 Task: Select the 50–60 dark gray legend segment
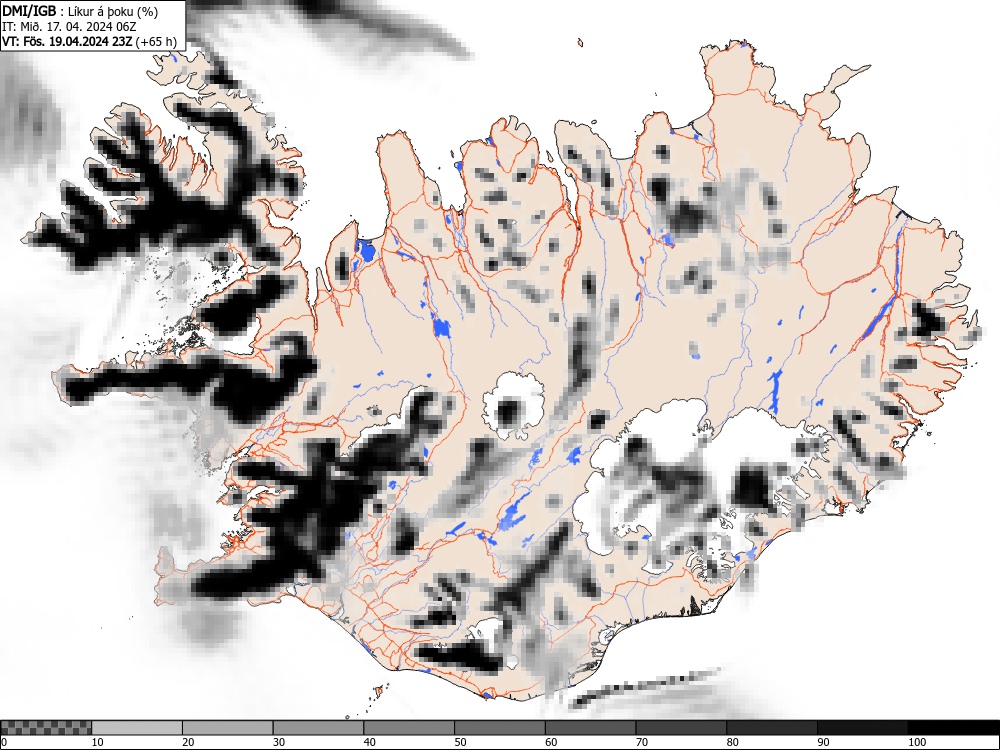[x=499, y=728]
